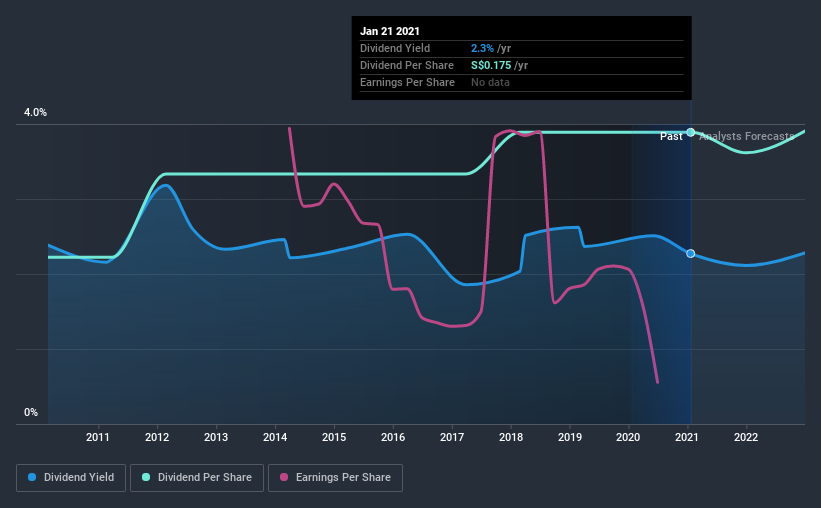821x508 pixels.
Task: Click the 0% y-axis label
Action: pyautogui.click(x=31, y=412)
